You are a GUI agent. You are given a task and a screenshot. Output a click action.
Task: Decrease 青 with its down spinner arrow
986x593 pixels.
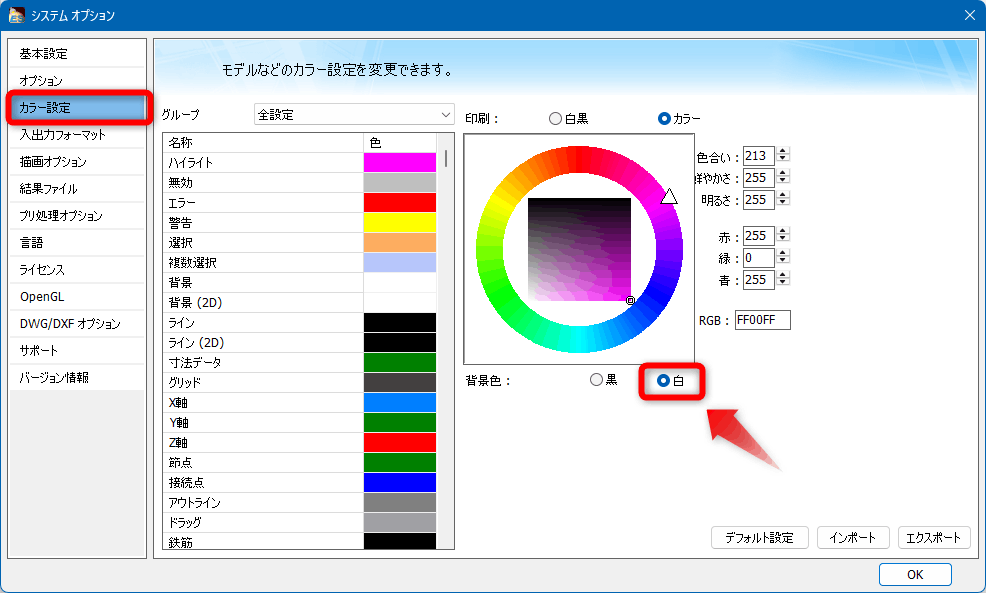coord(783,284)
